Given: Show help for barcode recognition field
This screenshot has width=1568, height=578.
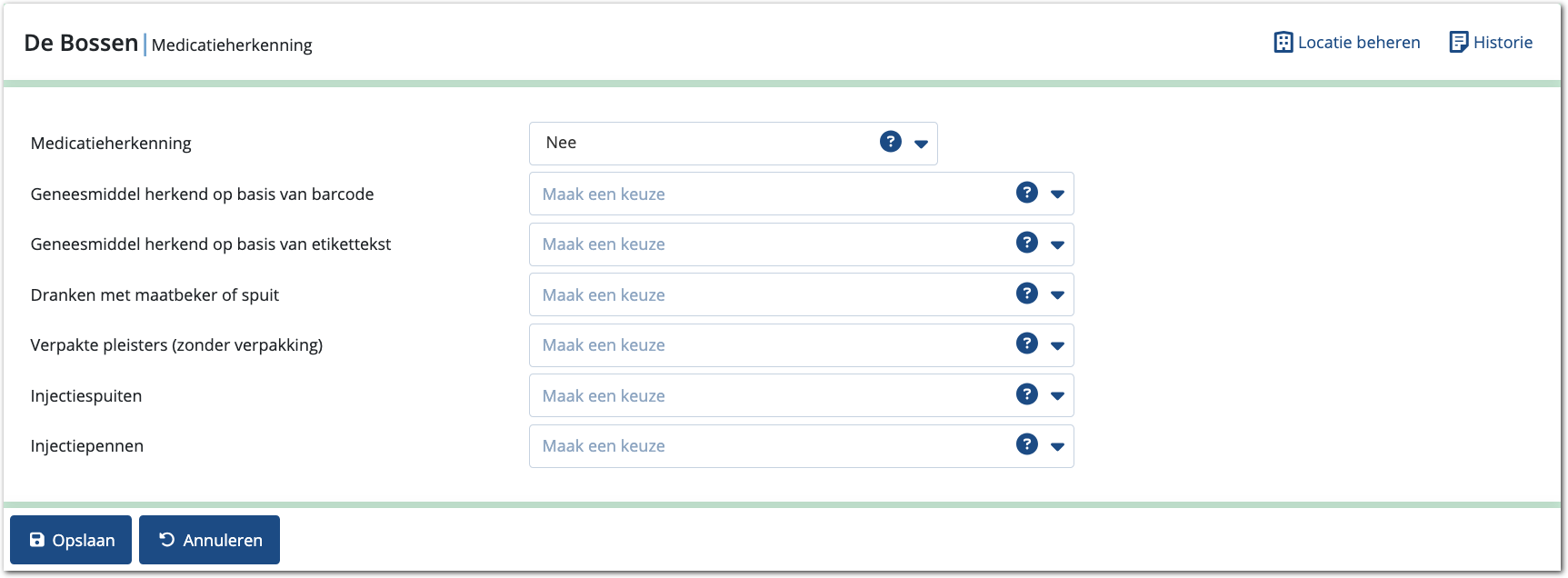Looking at the screenshot, I should (x=1027, y=193).
